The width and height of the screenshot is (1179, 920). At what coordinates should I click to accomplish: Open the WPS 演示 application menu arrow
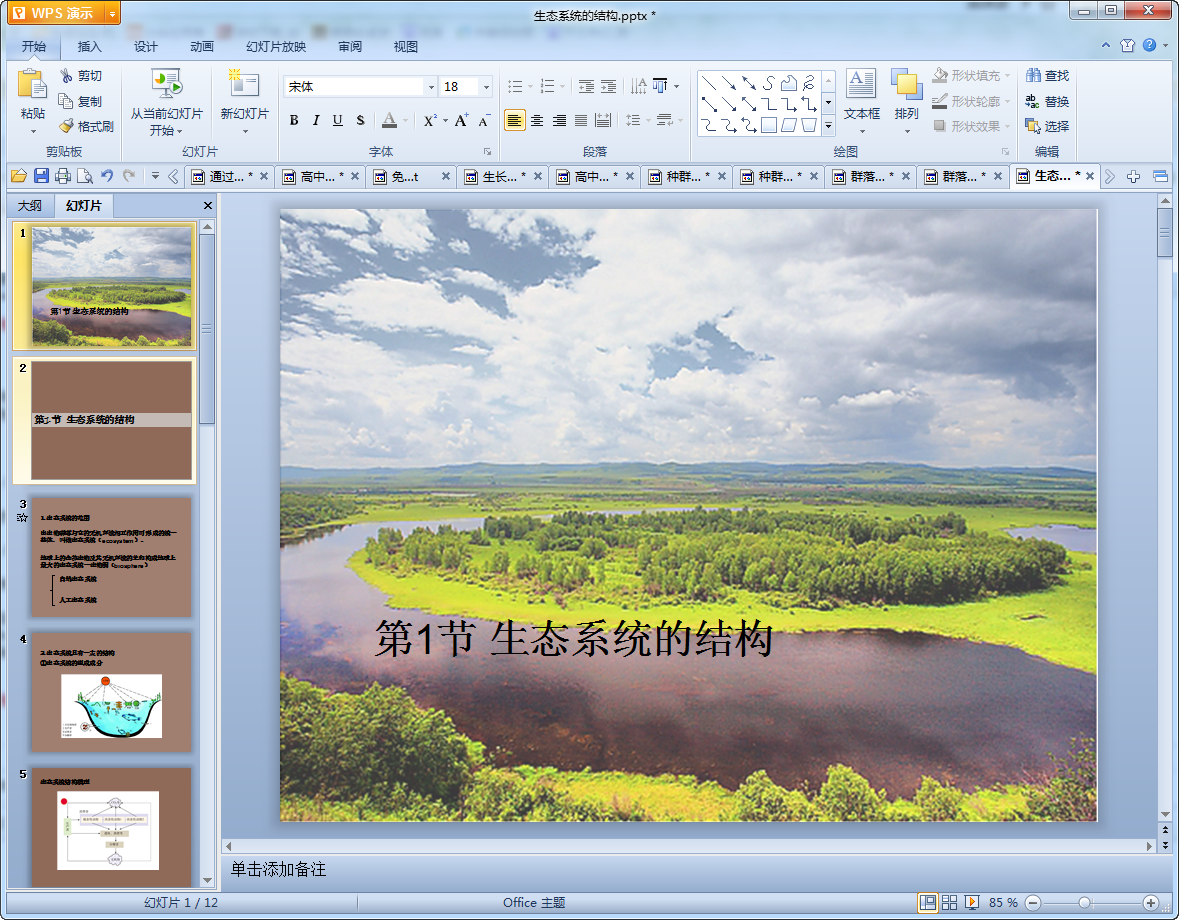(112, 13)
